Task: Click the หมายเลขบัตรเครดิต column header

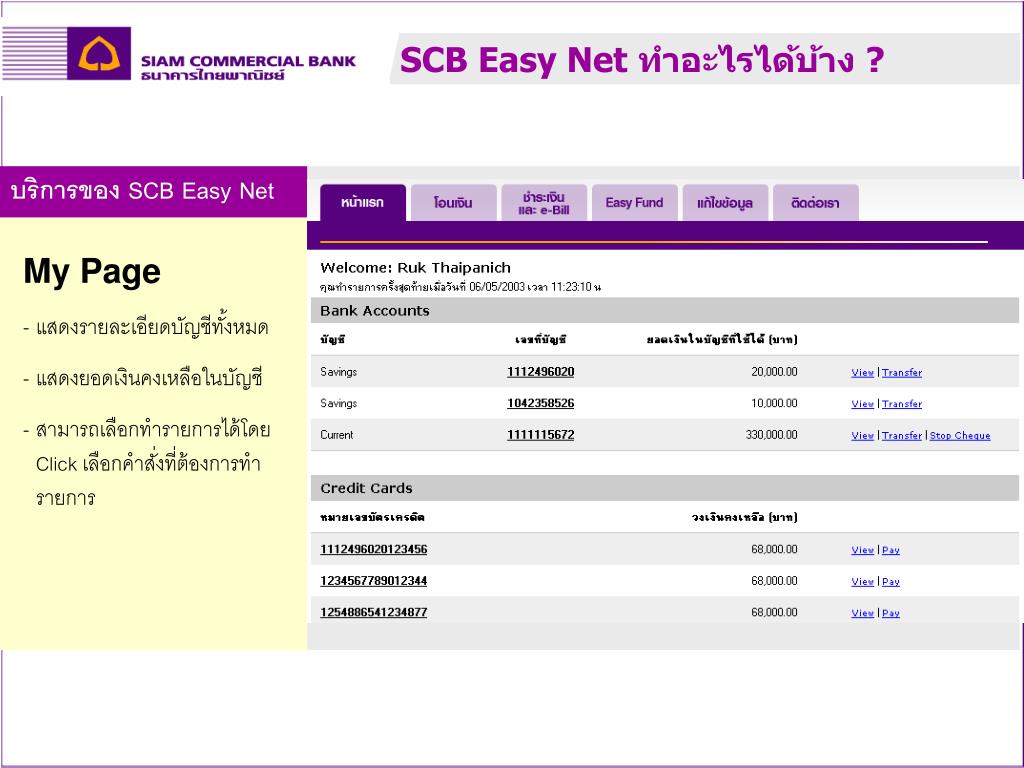Action: (372, 517)
